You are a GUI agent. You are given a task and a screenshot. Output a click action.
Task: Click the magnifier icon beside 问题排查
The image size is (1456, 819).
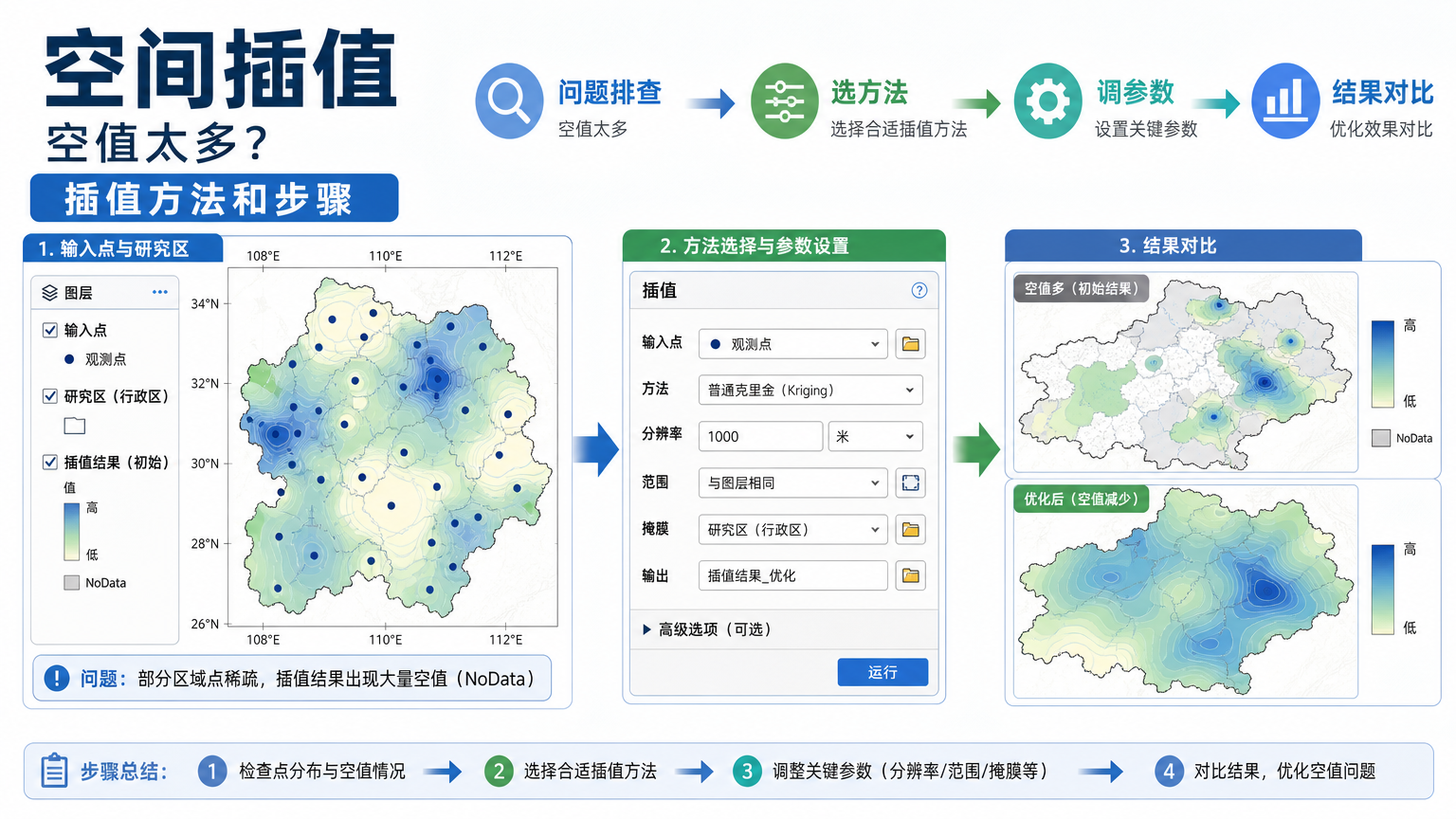tap(509, 100)
